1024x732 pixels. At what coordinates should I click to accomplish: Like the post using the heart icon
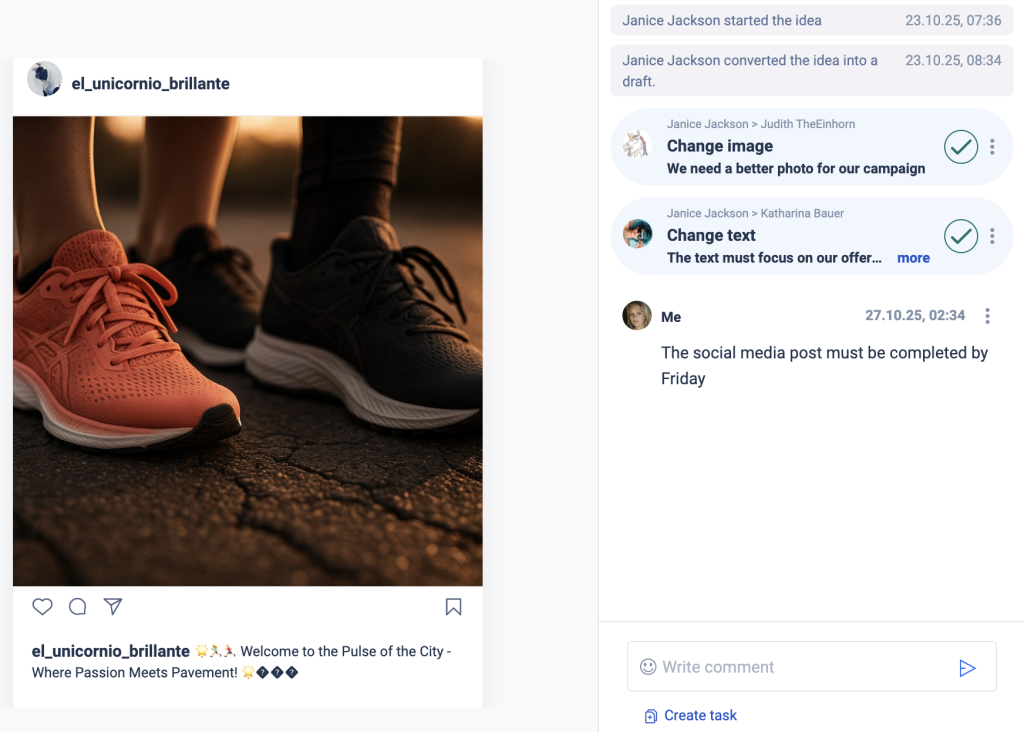coord(42,607)
